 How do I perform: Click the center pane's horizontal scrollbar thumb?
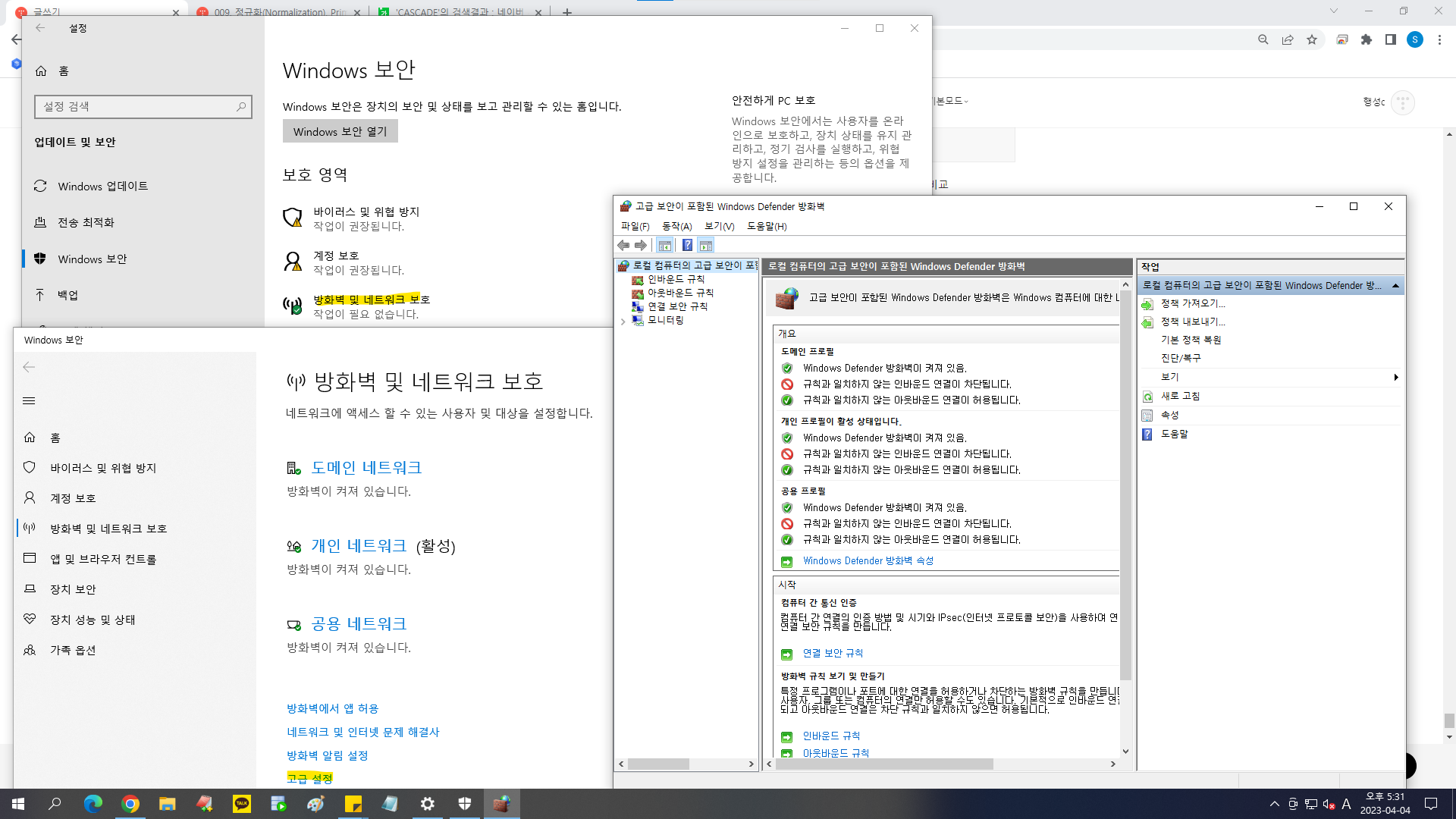884,764
